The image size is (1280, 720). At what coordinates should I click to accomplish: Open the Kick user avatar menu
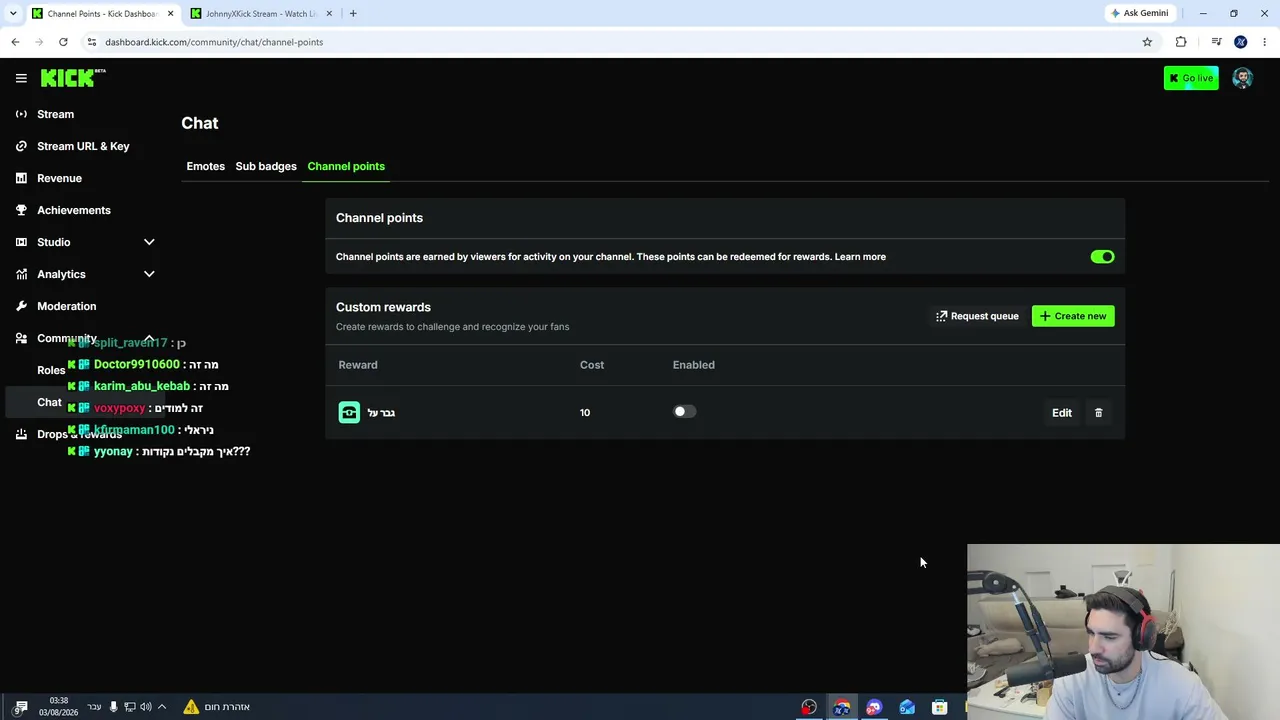click(1242, 78)
